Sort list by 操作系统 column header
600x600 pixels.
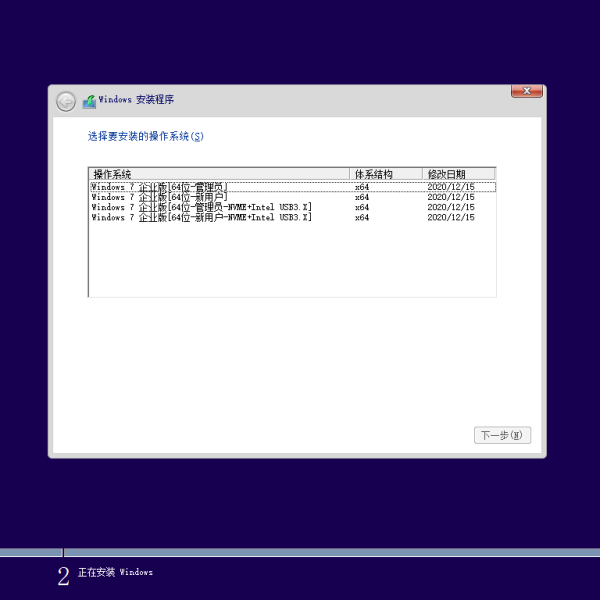(219, 174)
